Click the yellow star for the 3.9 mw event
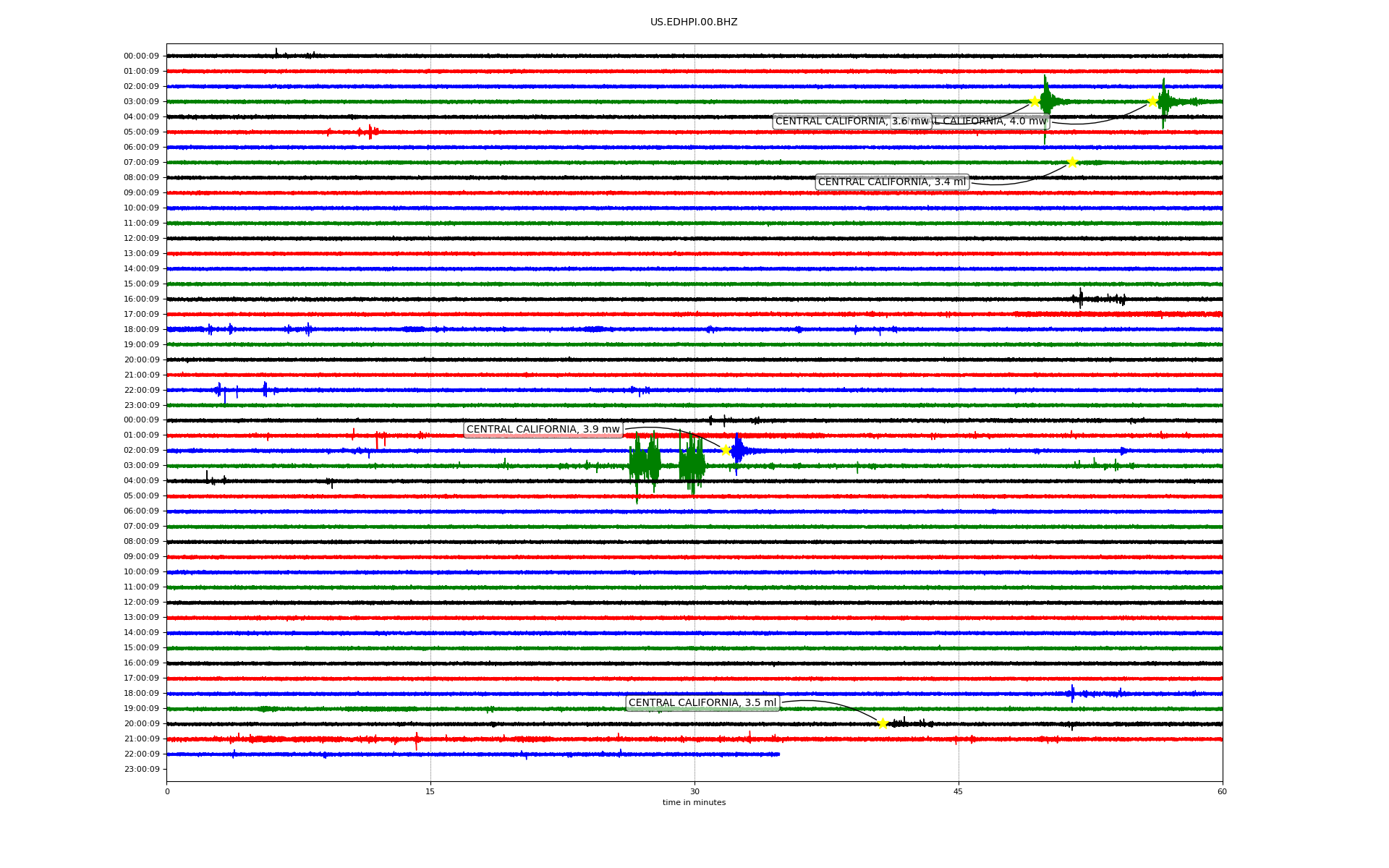 coord(726,450)
